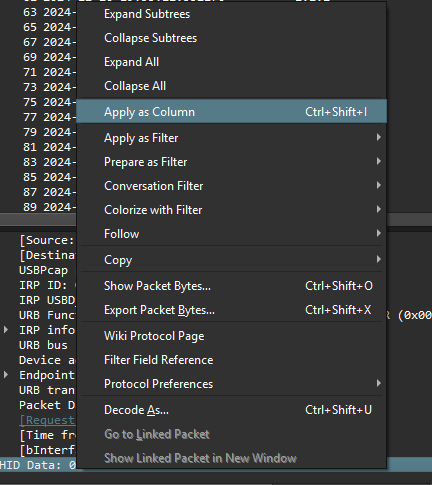Open Prepare as Filter submenu
This screenshot has height=485, width=432.
pos(231,162)
